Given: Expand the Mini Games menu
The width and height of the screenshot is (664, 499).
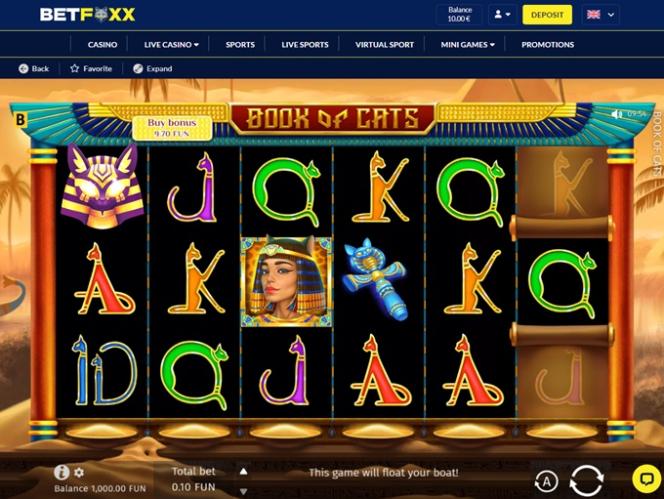Looking at the screenshot, I should coord(468,44).
